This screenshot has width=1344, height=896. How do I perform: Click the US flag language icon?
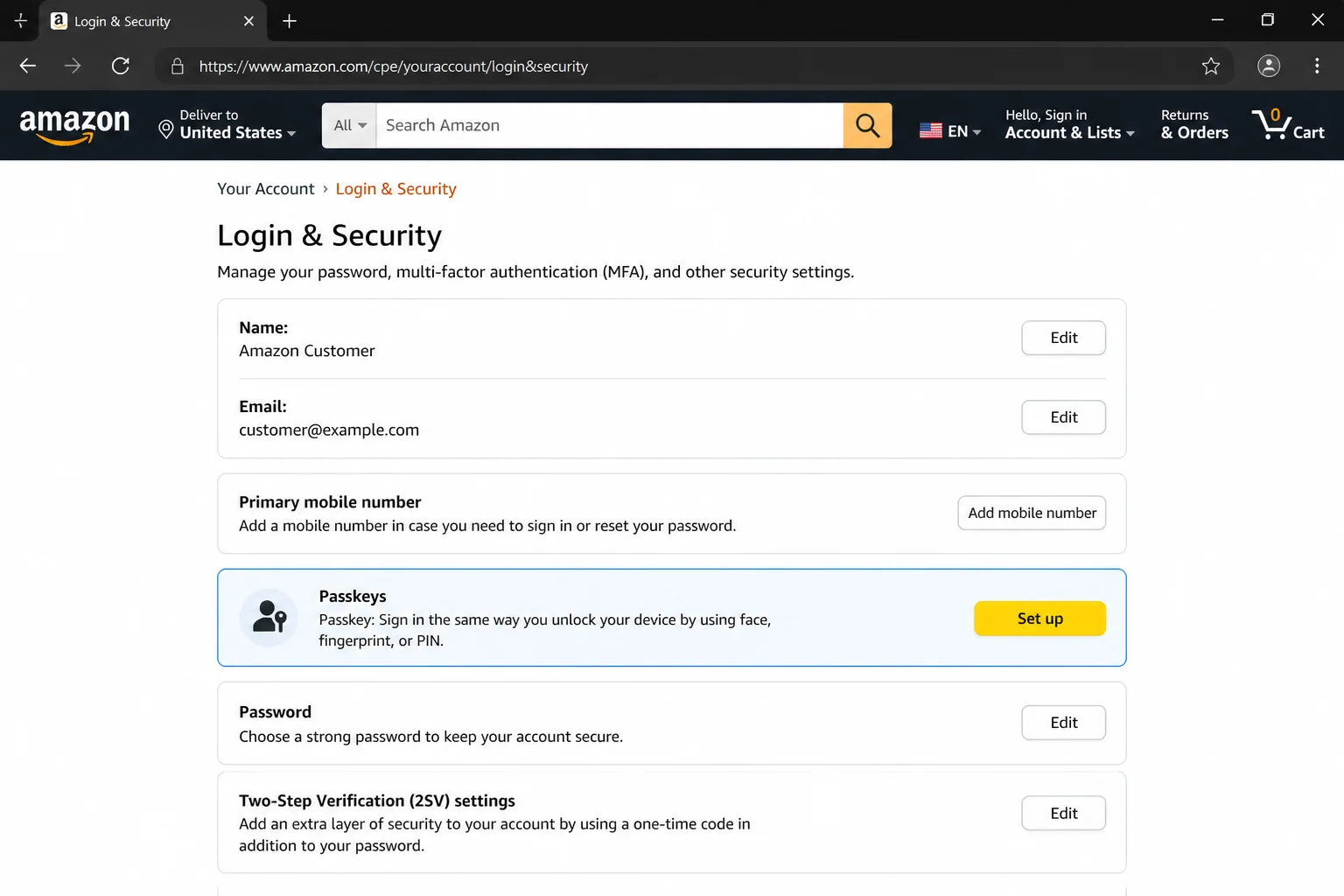point(931,131)
